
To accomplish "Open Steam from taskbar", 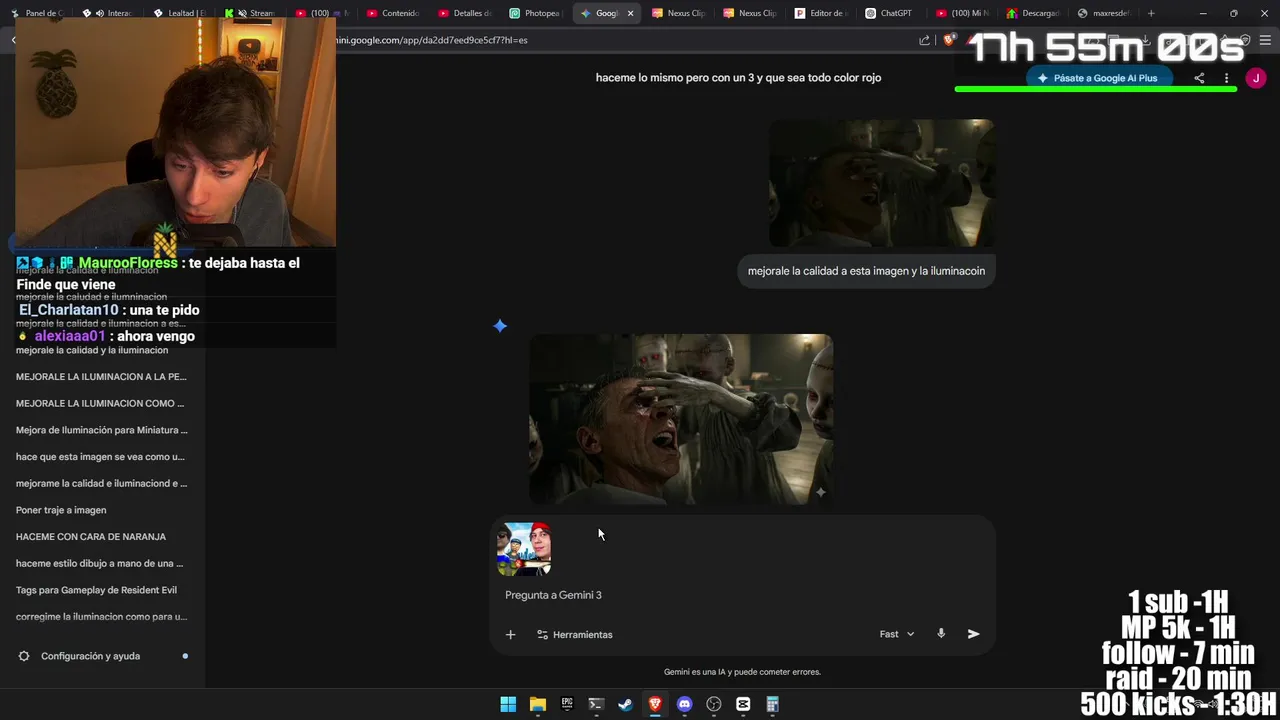I will point(625,704).
